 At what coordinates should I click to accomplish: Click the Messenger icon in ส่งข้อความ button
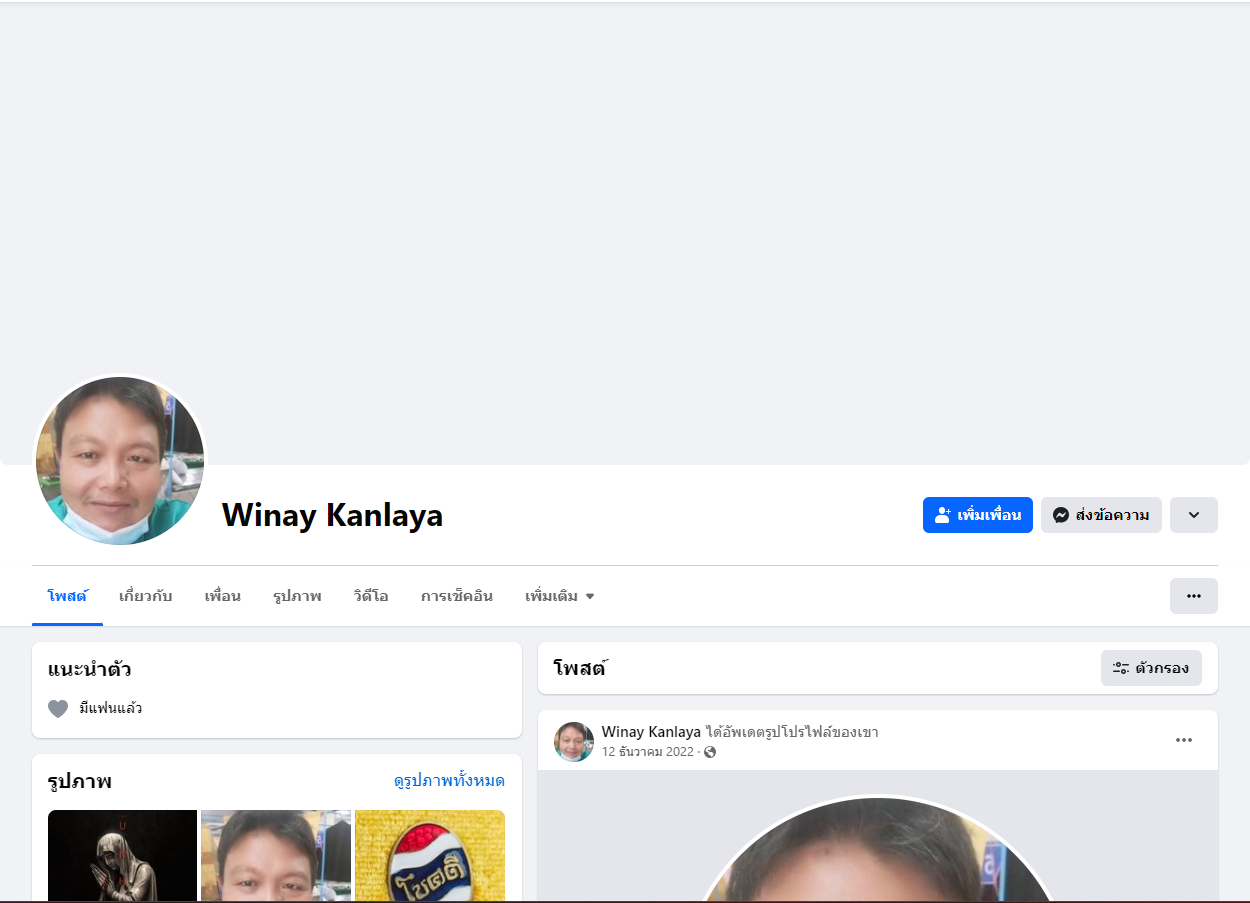[1061, 515]
